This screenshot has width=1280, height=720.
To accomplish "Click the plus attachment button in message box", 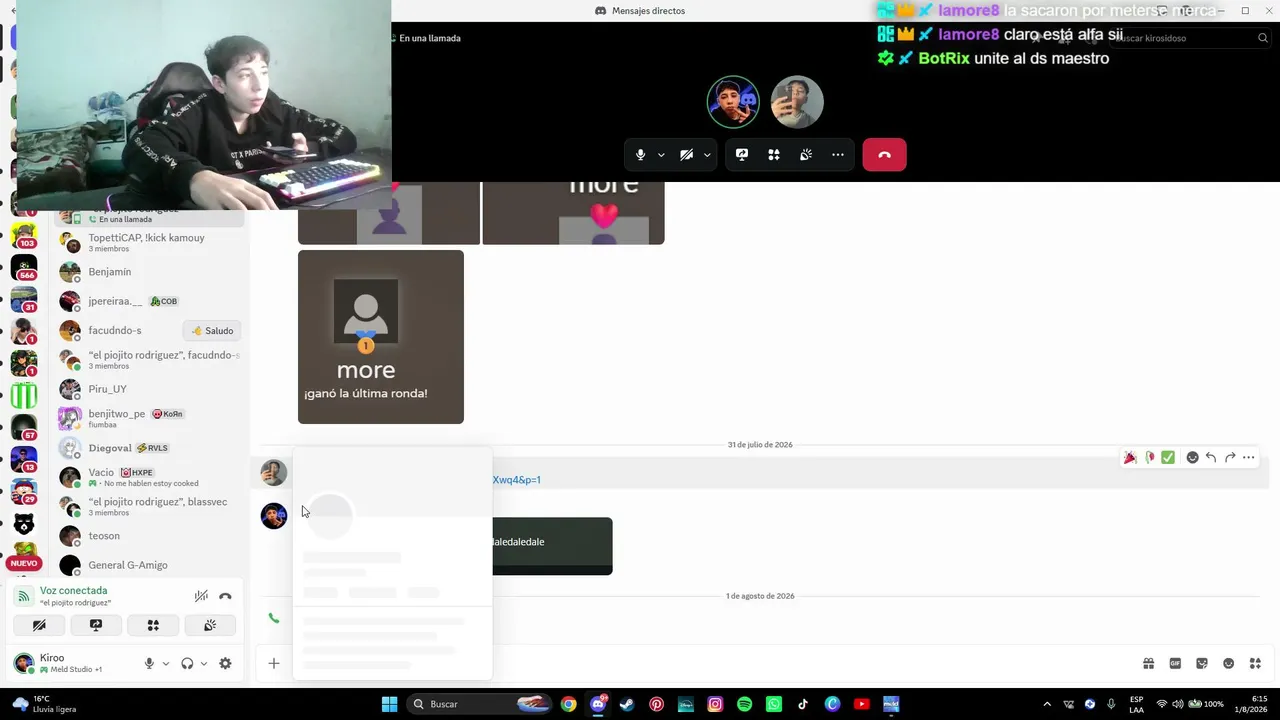I will tap(273, 663).
